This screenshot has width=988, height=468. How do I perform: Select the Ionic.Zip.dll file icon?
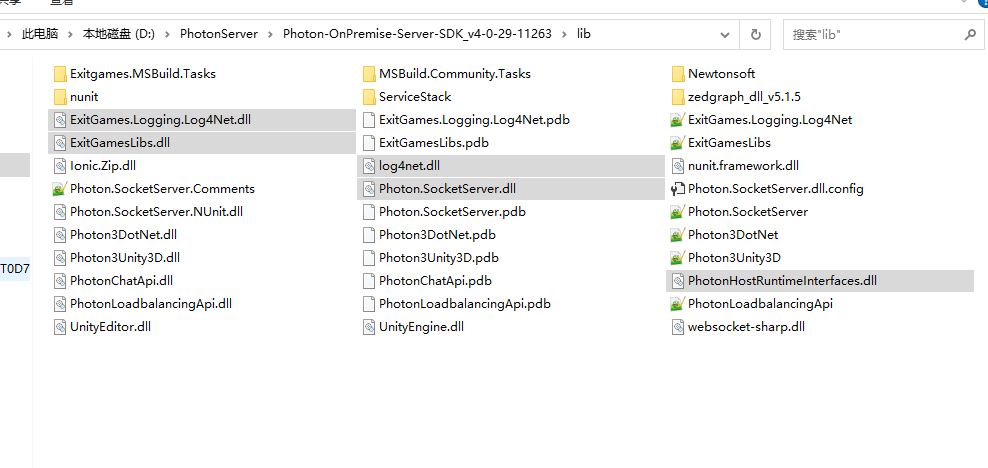click(60, 166)
